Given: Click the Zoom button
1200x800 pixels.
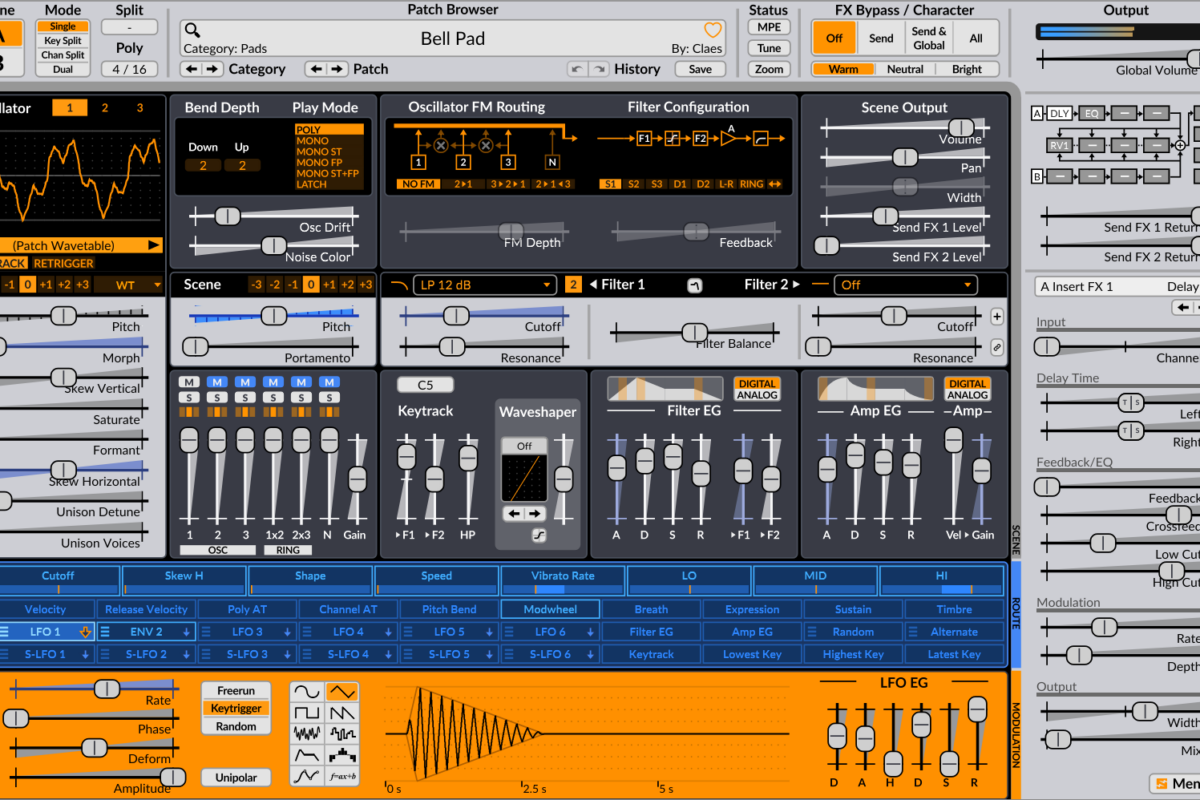Looking at the screenshot, I should [769, 69].
